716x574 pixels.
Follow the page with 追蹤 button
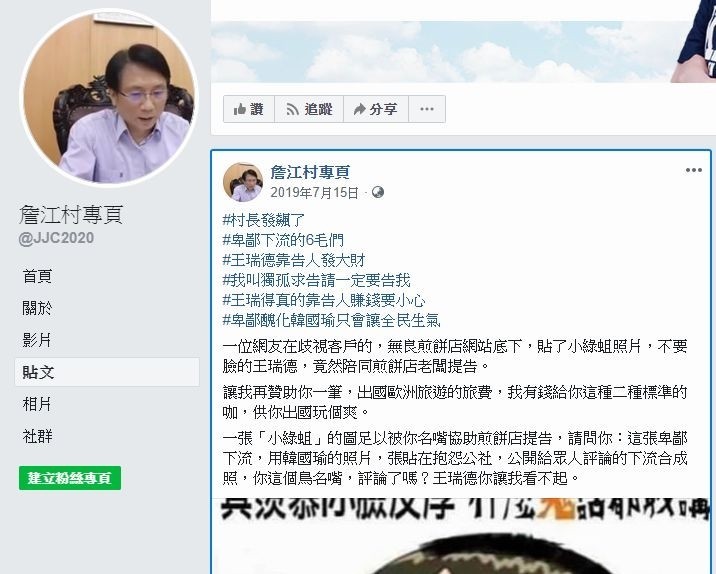tap(309, 109)
